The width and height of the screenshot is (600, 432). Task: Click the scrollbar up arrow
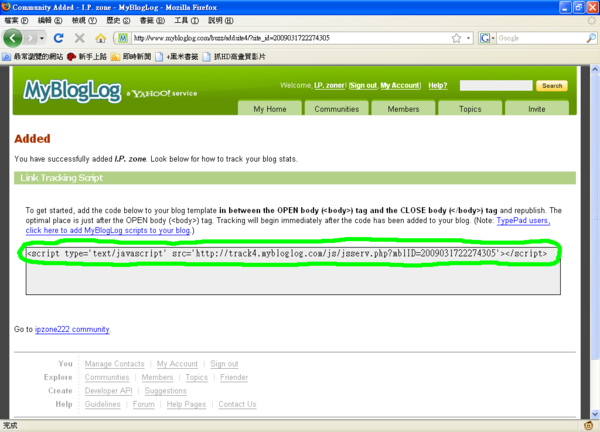595,70
